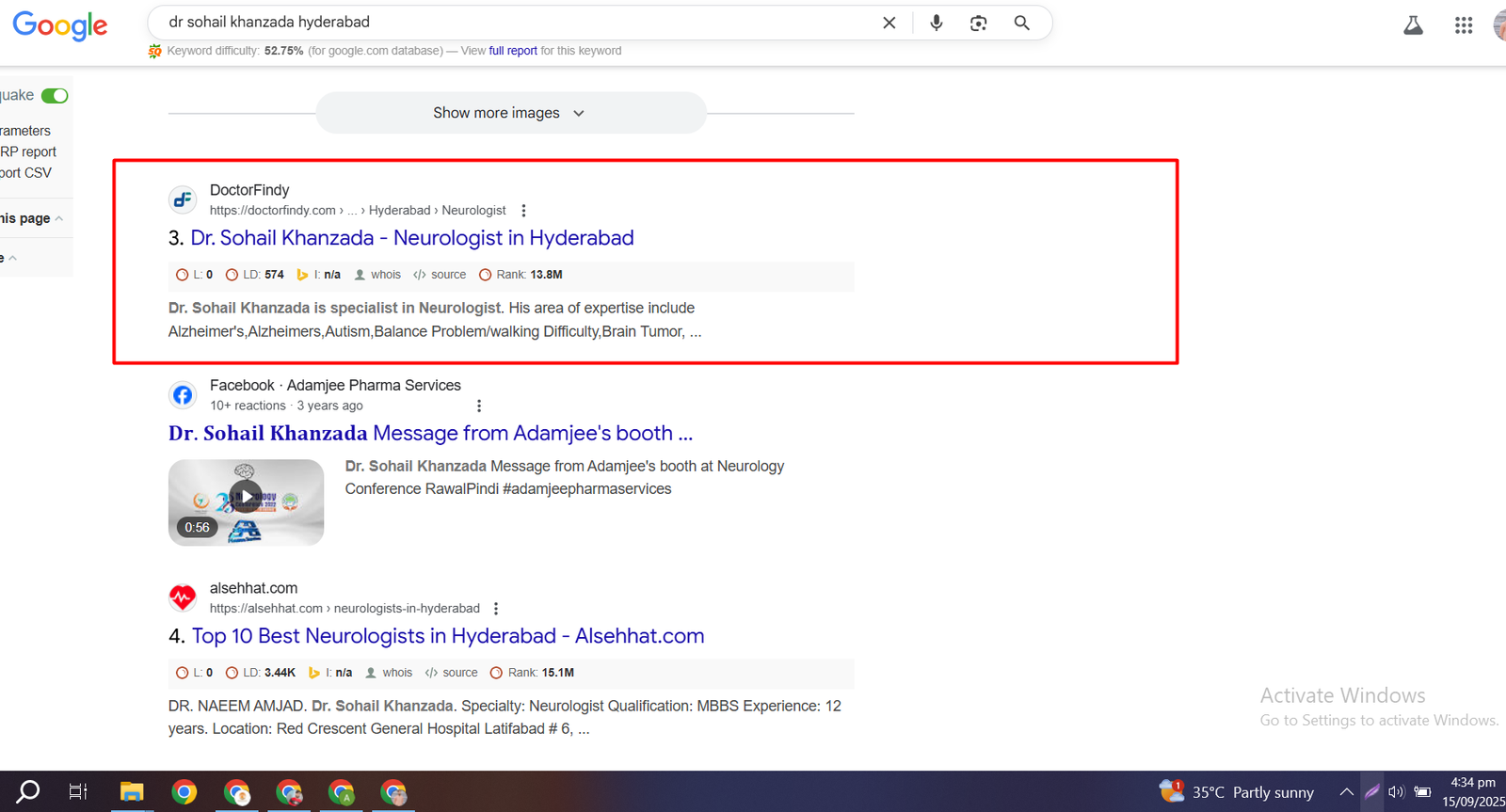Open Google Lens image search
1506x812 pixels.
point(978,23)
